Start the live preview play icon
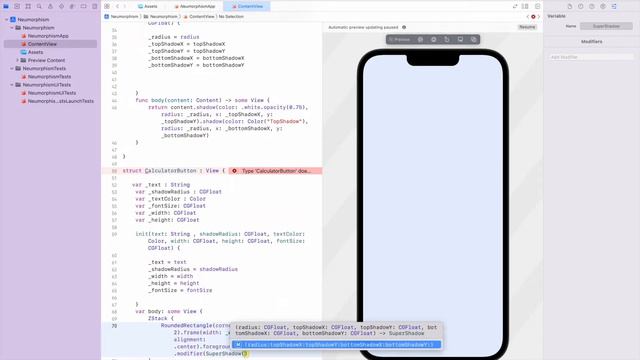The image size is (640, 360). 420,40
